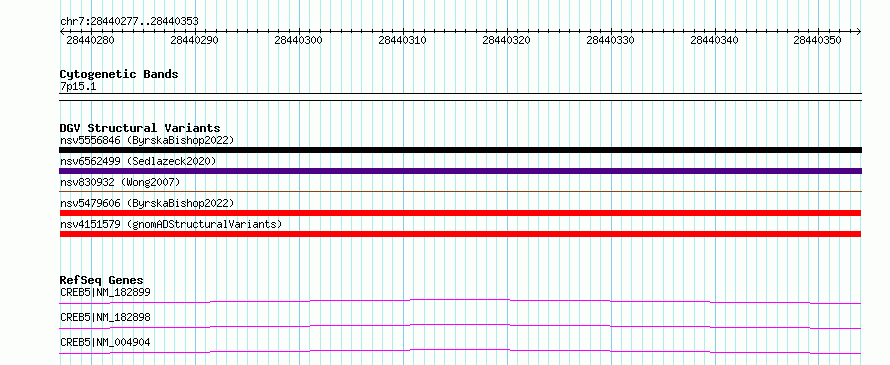Select the red nsv5479606 variant bar
The height and width of the screenshot is (365, 890).
point(460,213)
